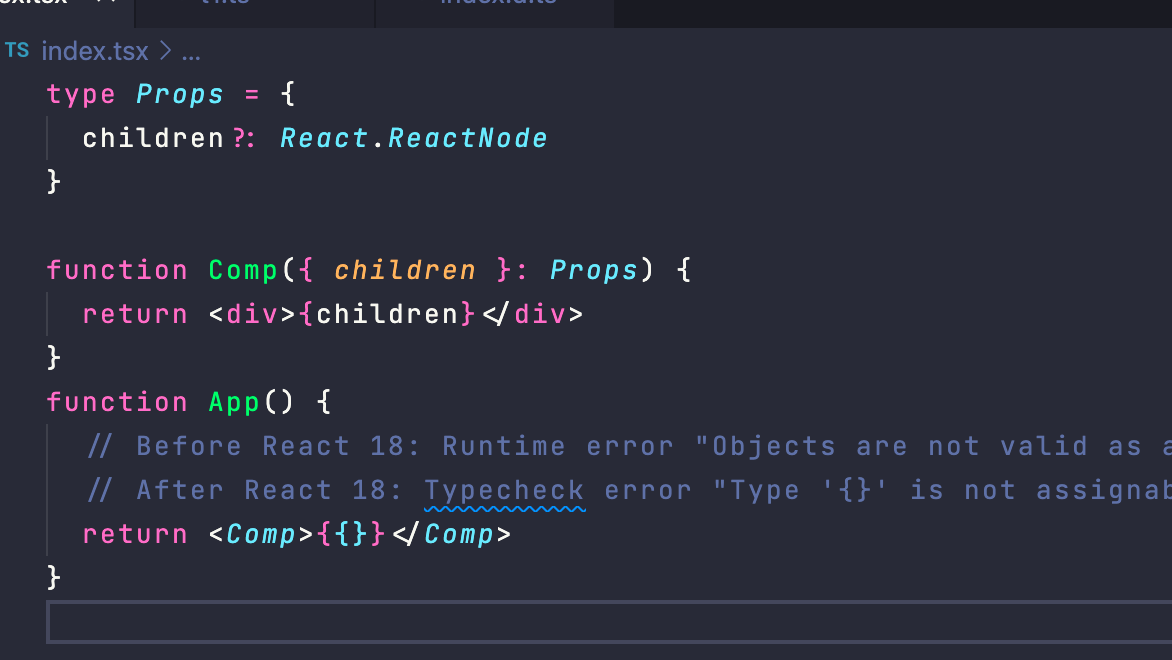1172x660 pixels.
Task: Click the TS file icon in breadcrumb
Action: (17, 50)
